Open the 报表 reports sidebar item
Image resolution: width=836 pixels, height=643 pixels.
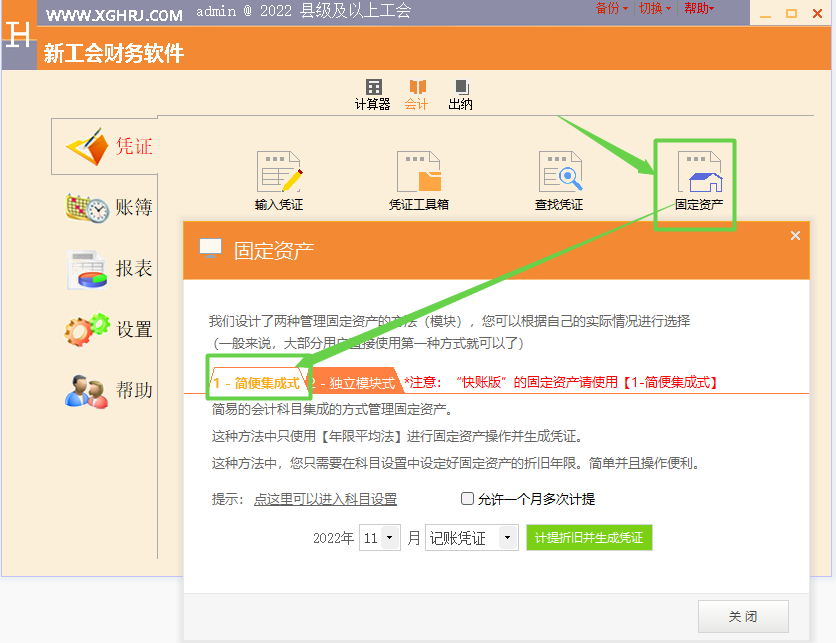coord(109,269)
